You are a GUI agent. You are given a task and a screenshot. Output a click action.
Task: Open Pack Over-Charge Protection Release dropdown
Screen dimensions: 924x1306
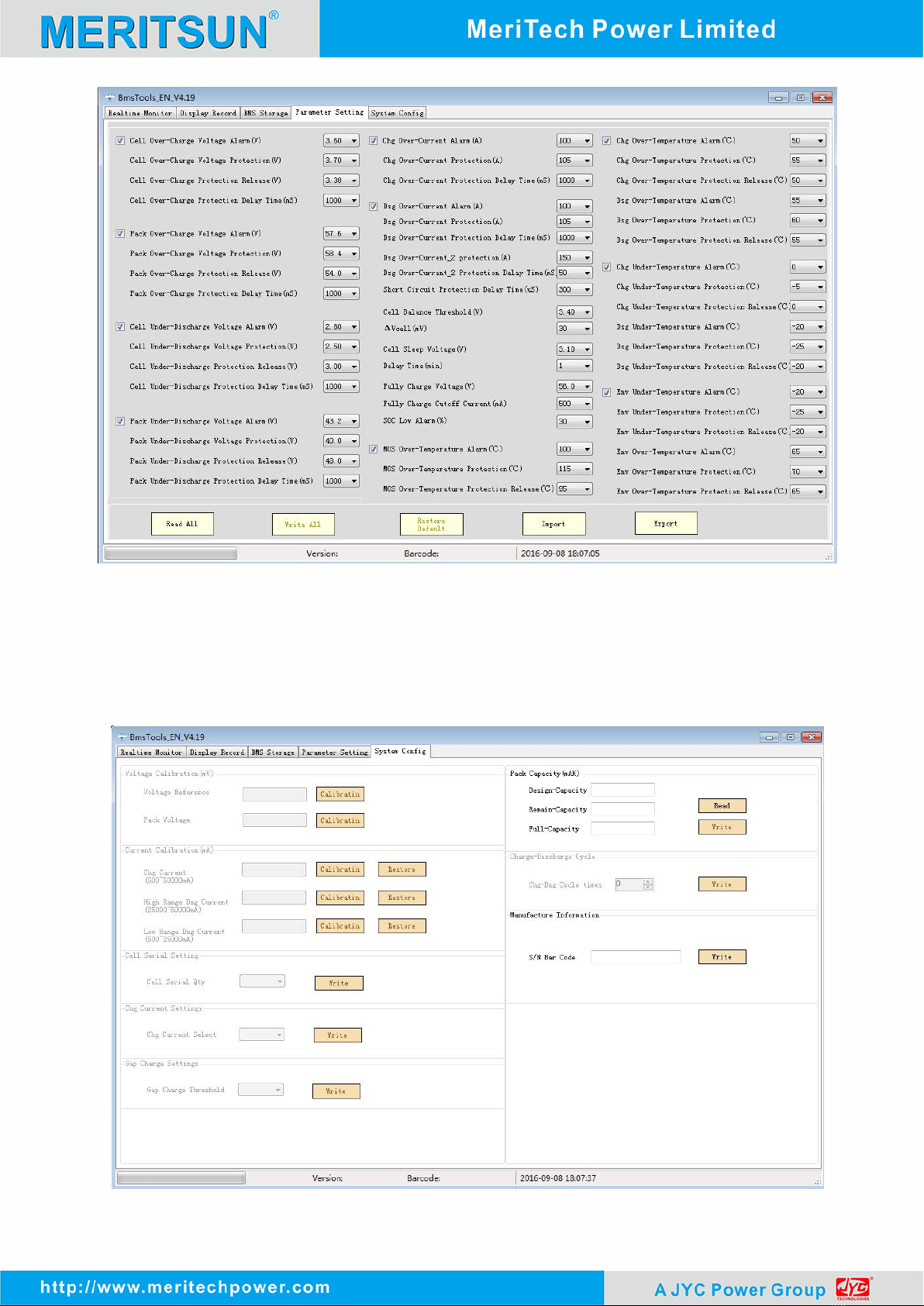point(341,274)
